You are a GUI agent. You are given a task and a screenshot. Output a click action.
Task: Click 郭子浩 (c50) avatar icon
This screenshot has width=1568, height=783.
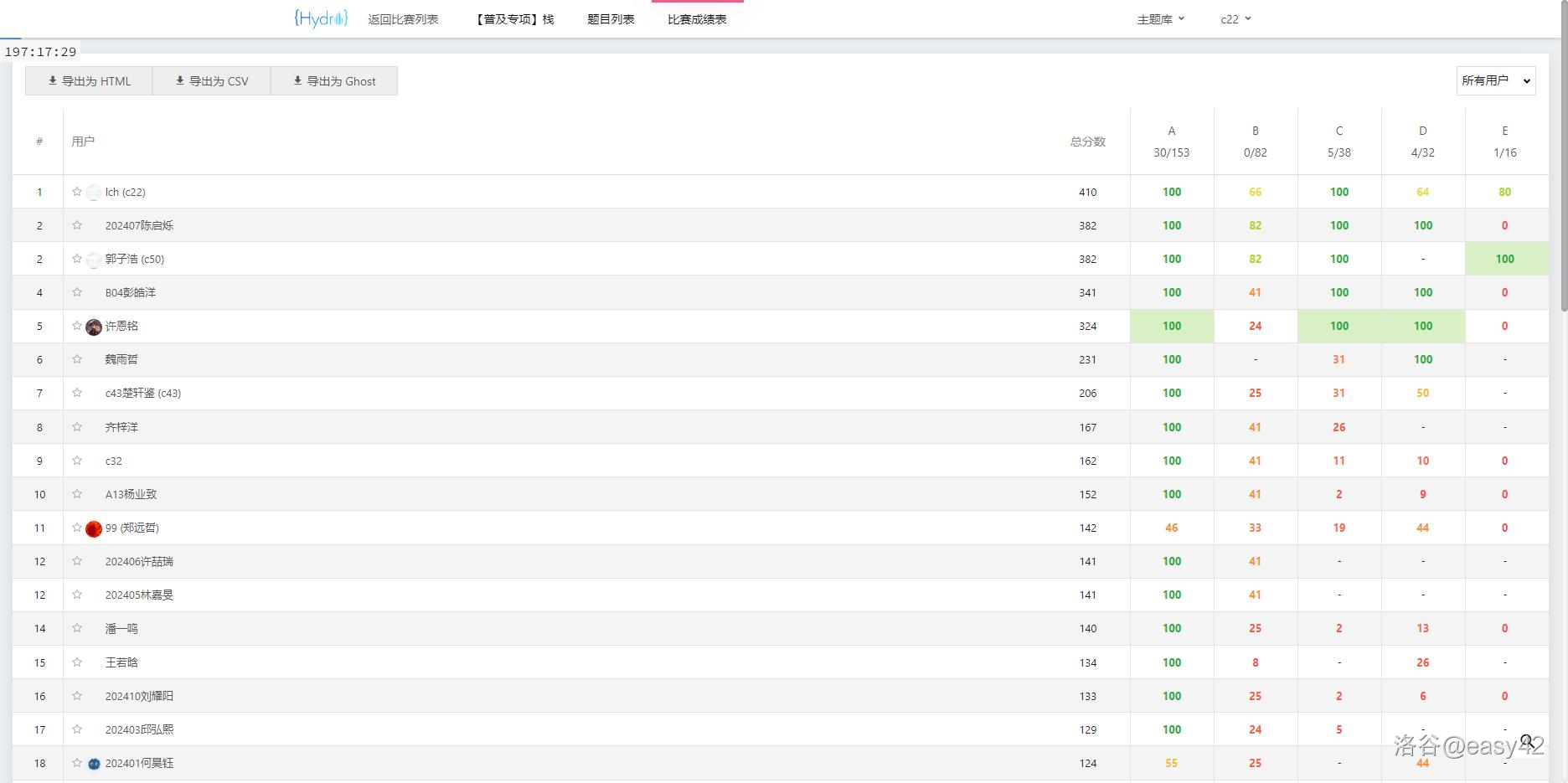coord(94,260)
